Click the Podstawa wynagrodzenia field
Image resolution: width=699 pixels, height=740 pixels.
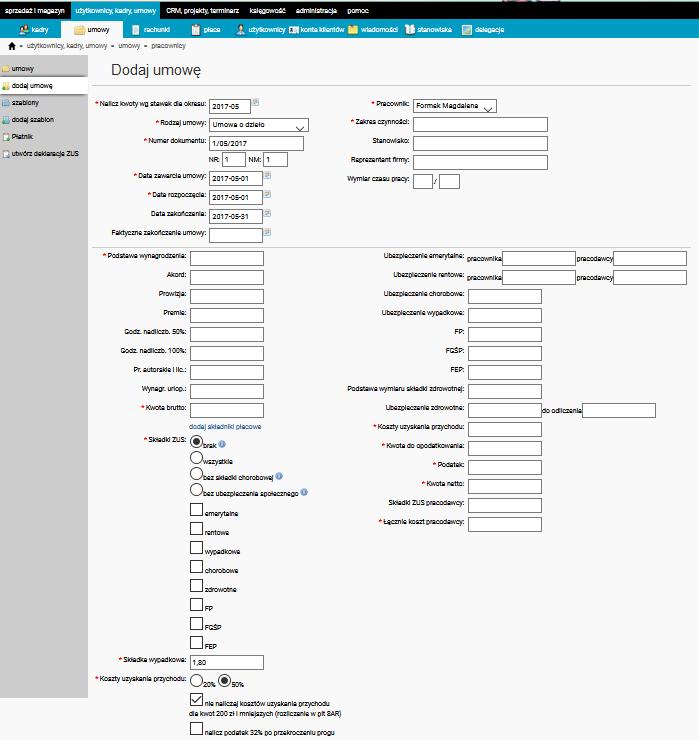[x=227, y=258]
